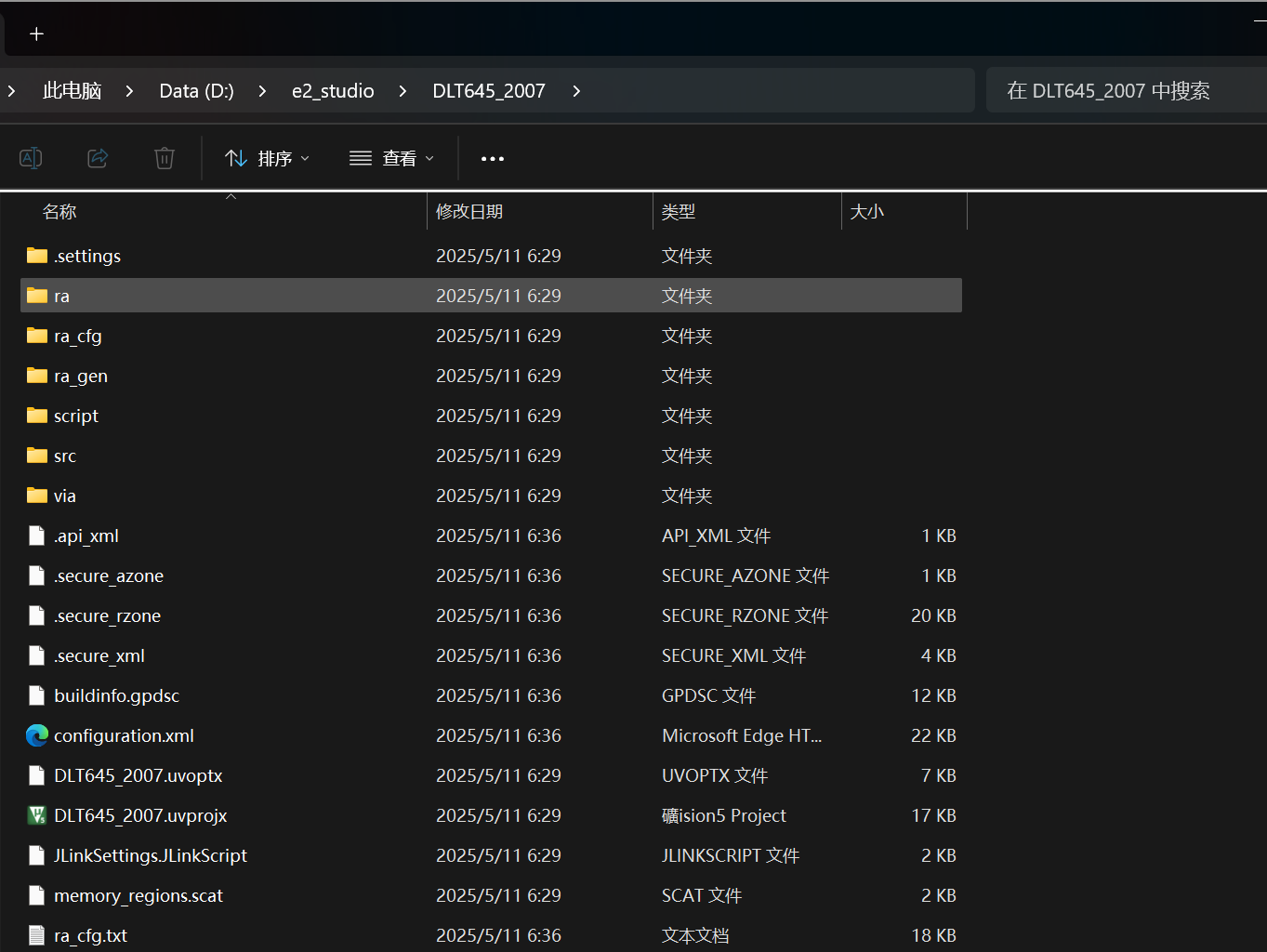Click file name via
The image size is (1267, 952).
(x=65, y=496)
